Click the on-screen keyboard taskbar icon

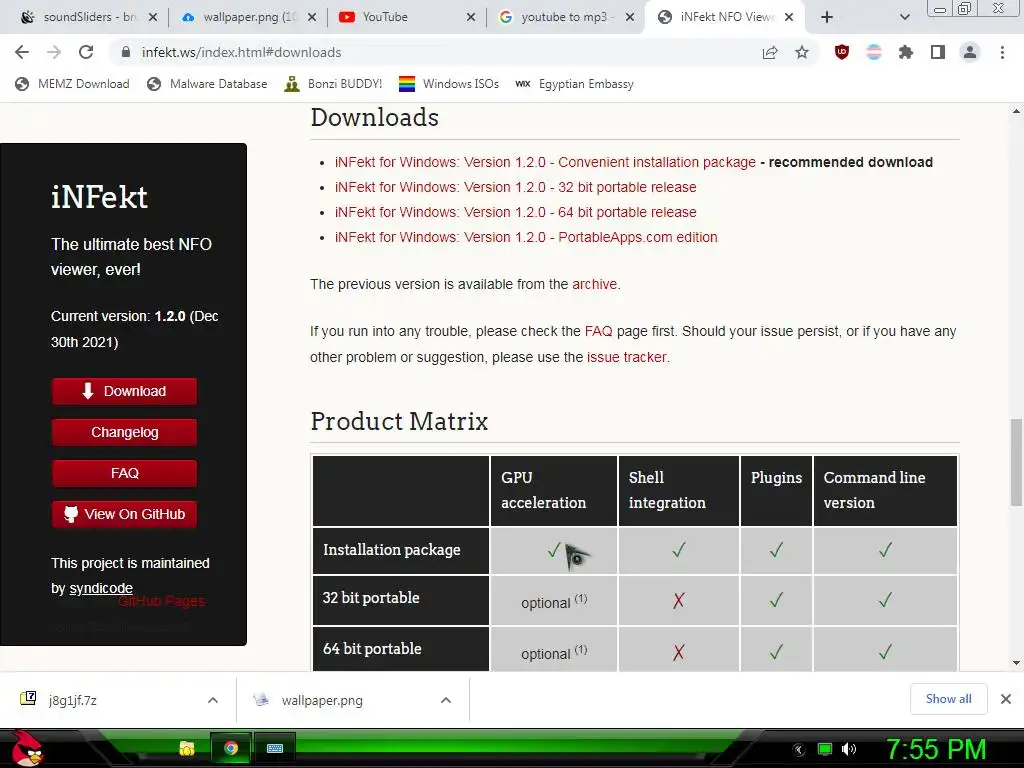coord(275,748)
